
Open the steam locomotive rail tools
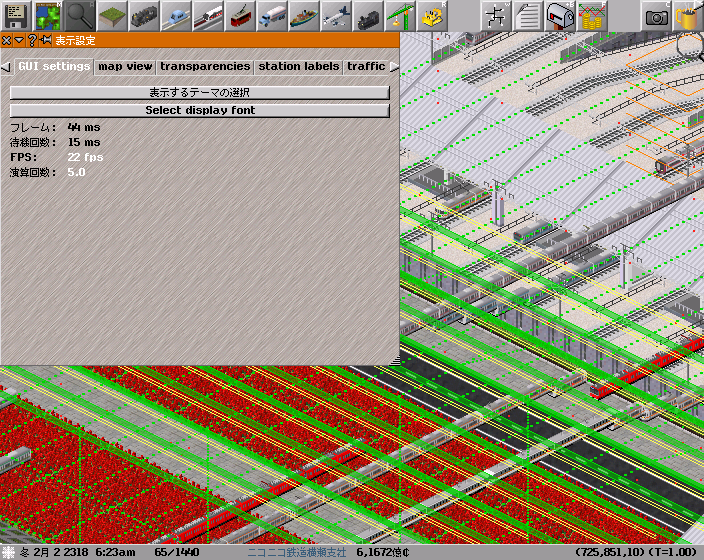tap(144, 16)
